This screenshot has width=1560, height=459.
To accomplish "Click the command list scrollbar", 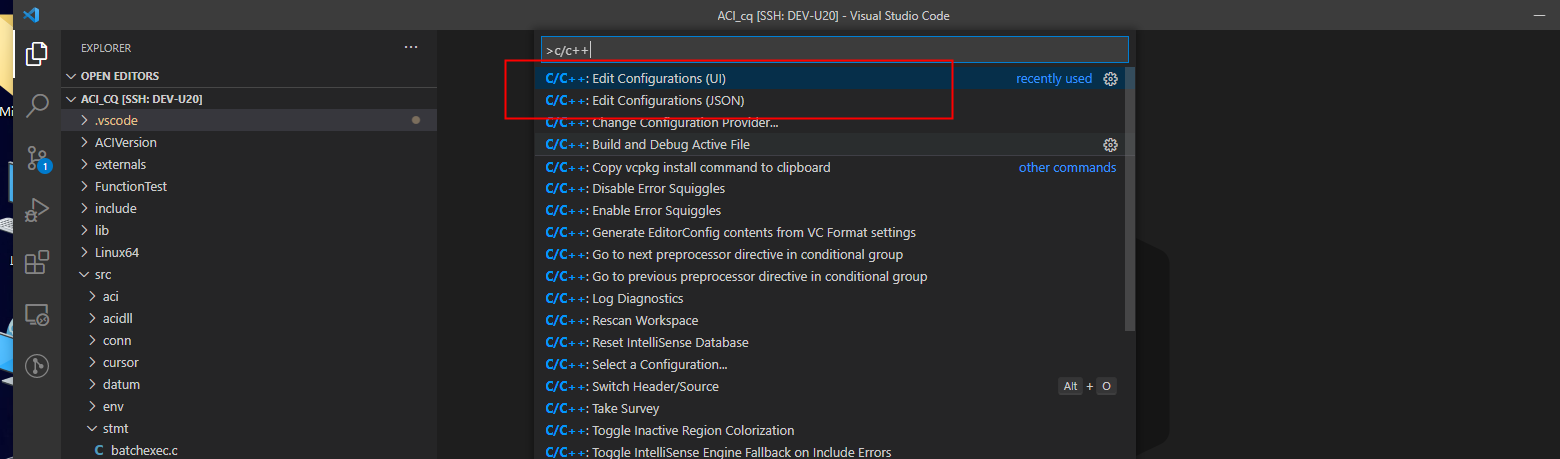I will 1130,200.
